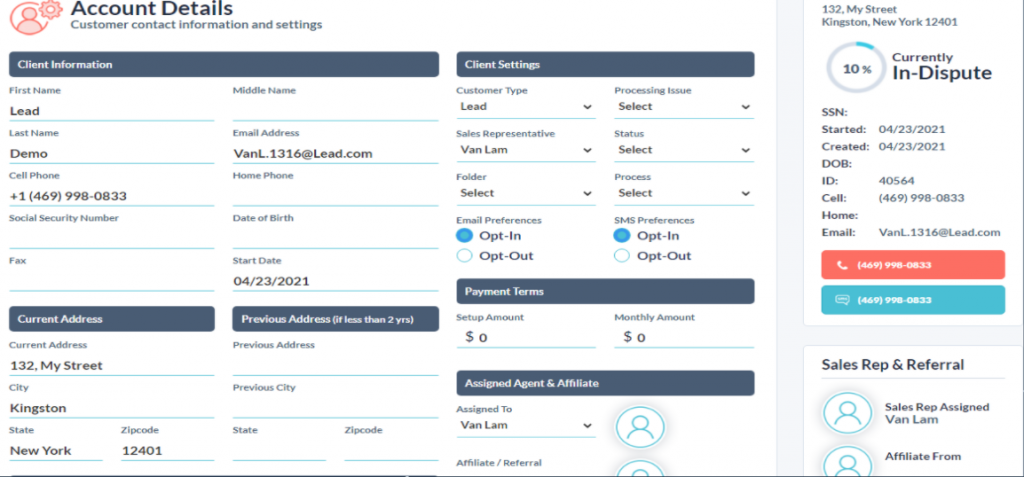Click the red call (469) 998-0833 button

pos(912,264)
